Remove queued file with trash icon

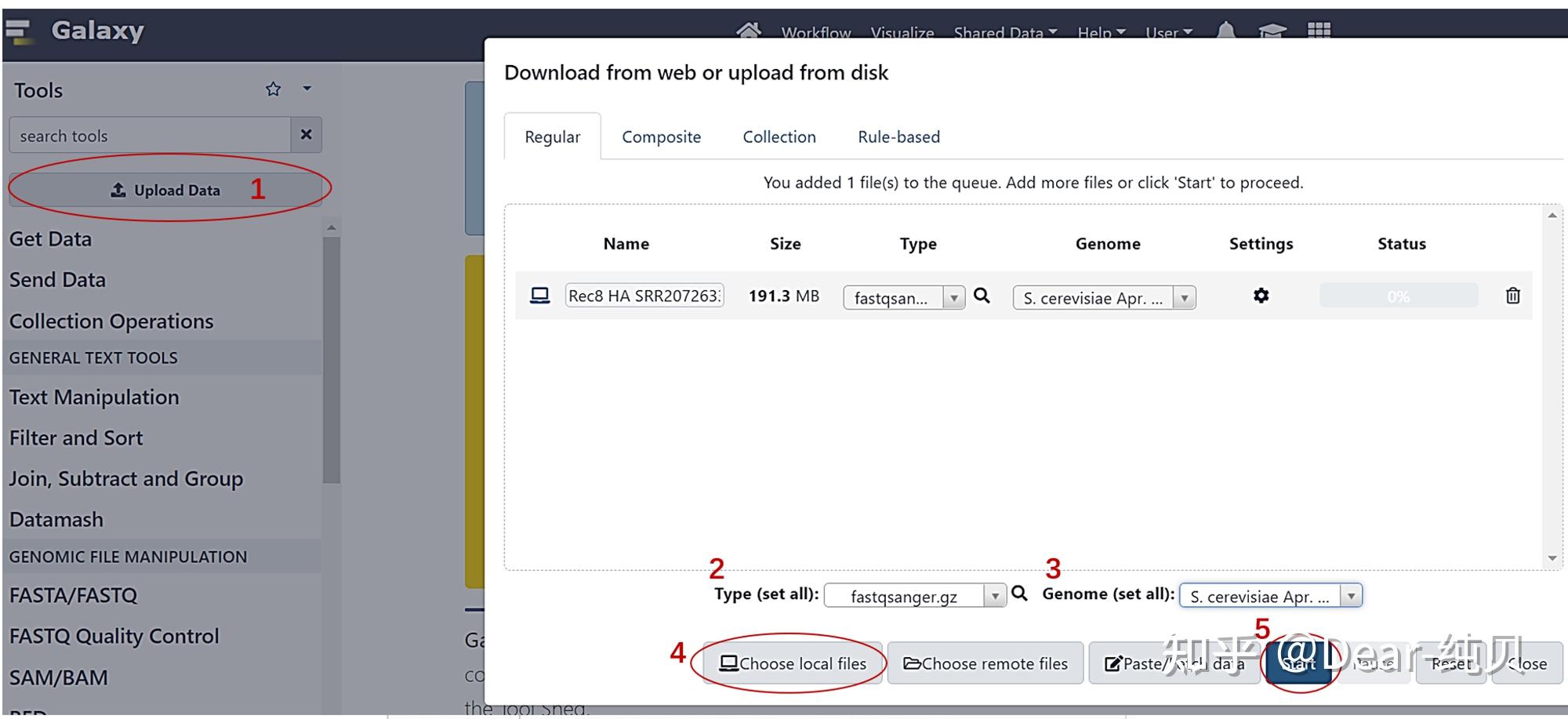[1512, 296]
